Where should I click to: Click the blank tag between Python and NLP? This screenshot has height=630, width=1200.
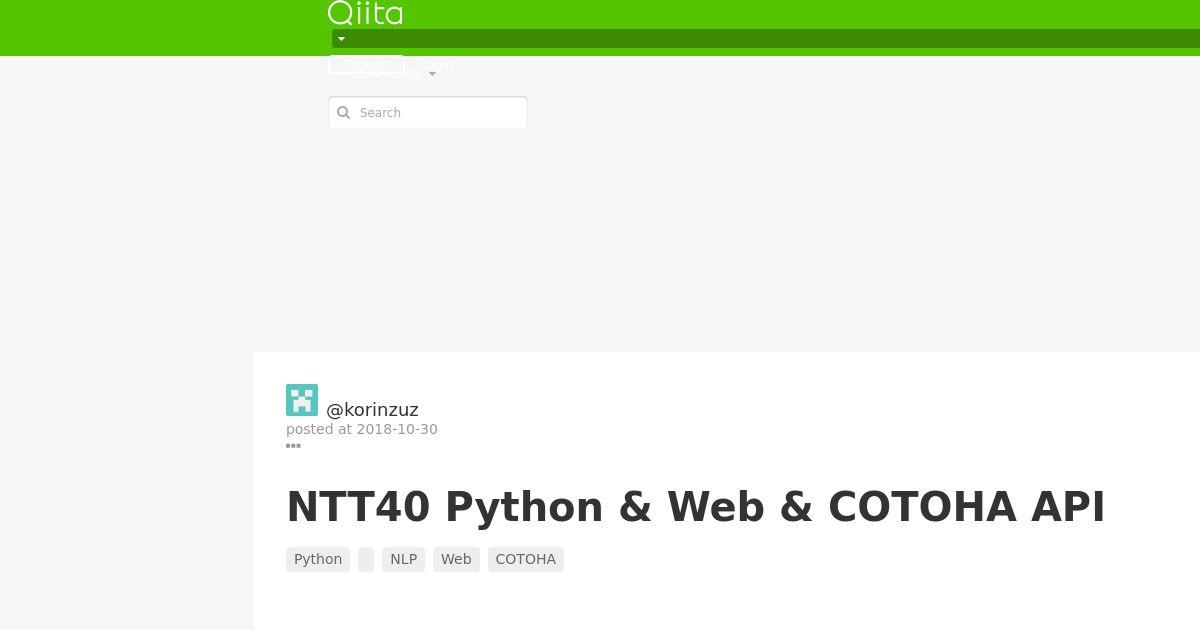point(366,559)
